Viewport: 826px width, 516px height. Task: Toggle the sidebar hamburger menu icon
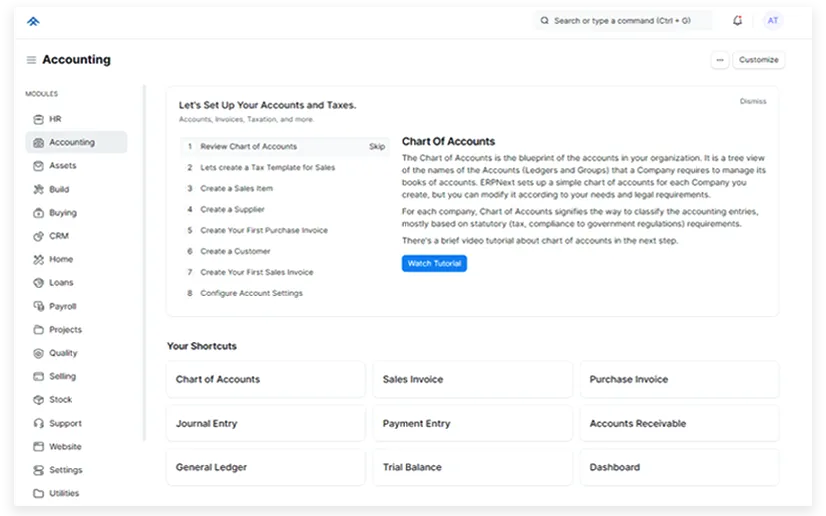point(31,60)
